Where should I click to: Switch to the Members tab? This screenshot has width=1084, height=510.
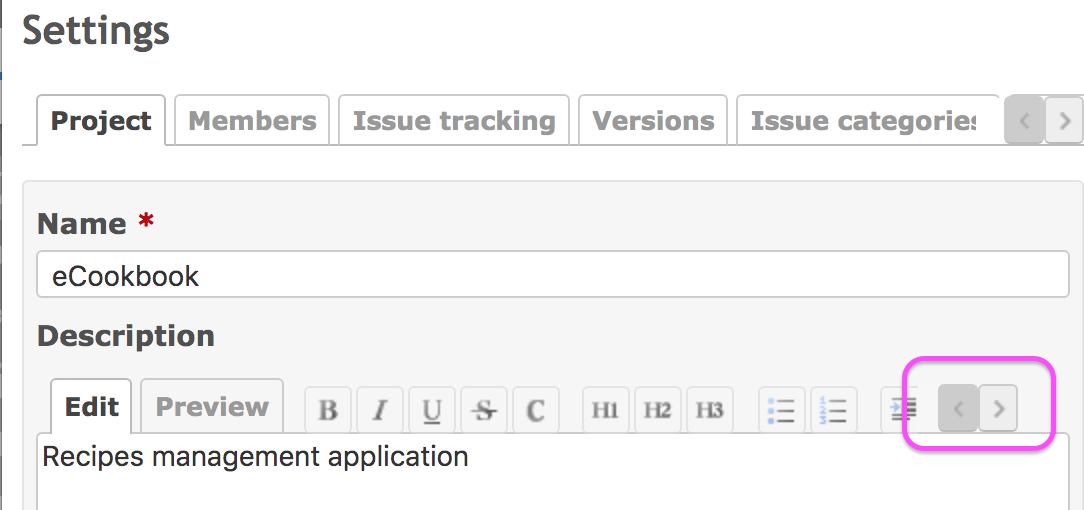tap(252, 121)
